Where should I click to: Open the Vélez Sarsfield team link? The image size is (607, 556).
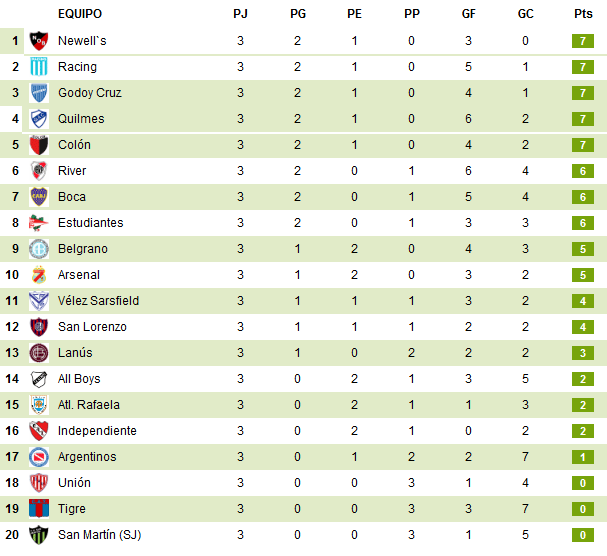click(98, 301)
